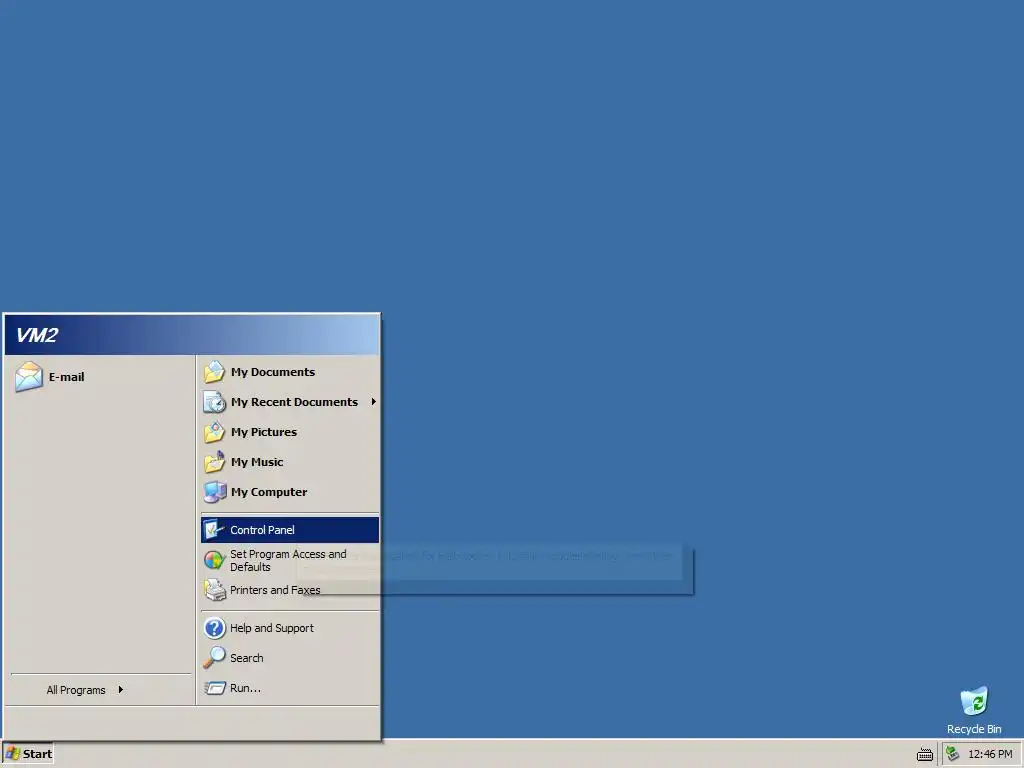
Task: Click the My Recent Documents label
Action: coord(295,402)
